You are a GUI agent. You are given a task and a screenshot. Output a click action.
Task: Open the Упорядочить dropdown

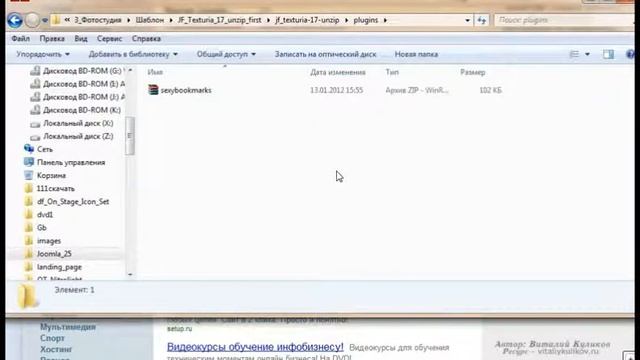click(x=43, y=54)
